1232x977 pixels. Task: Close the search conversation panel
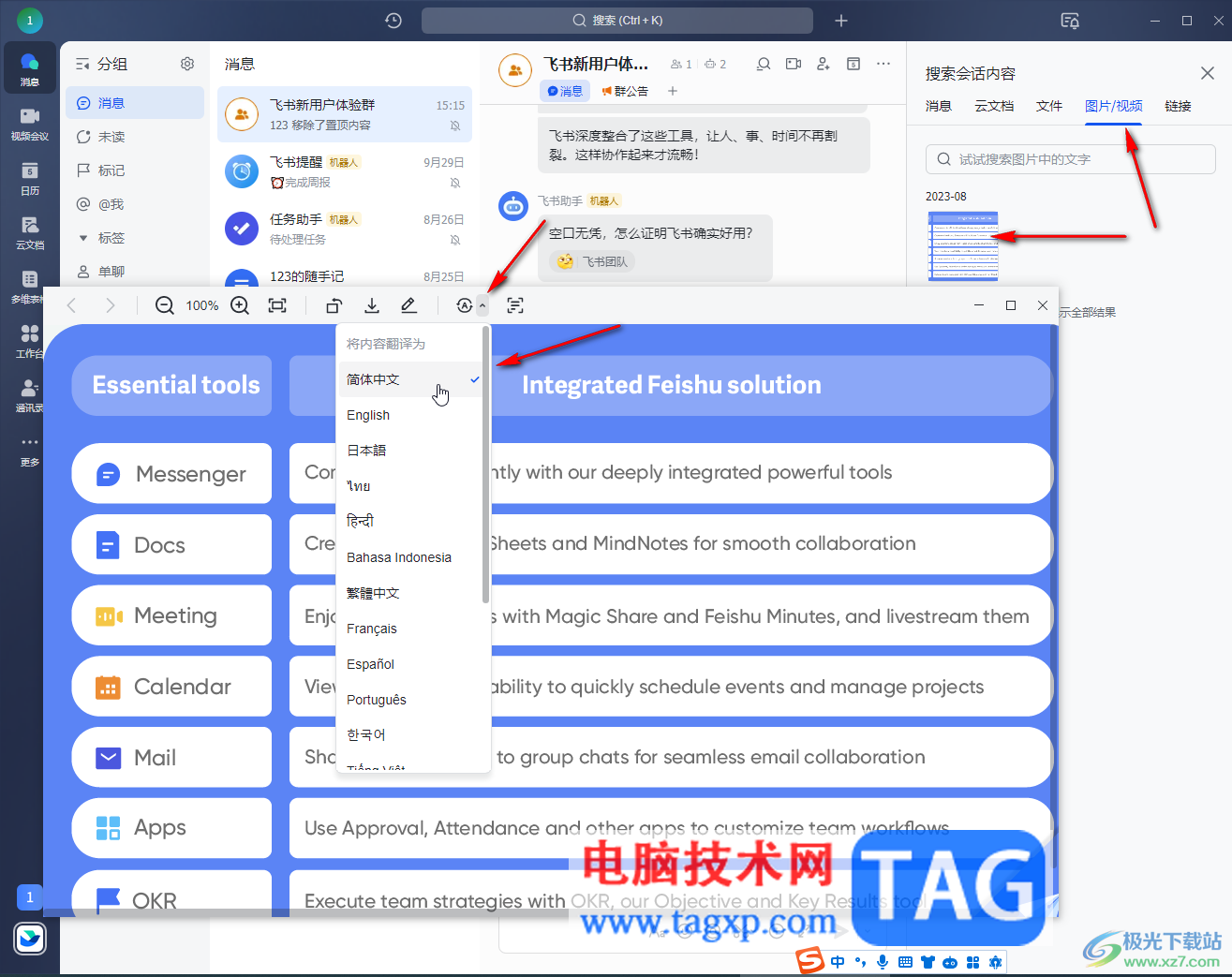pyautogui.click(x=1208, y=73)
